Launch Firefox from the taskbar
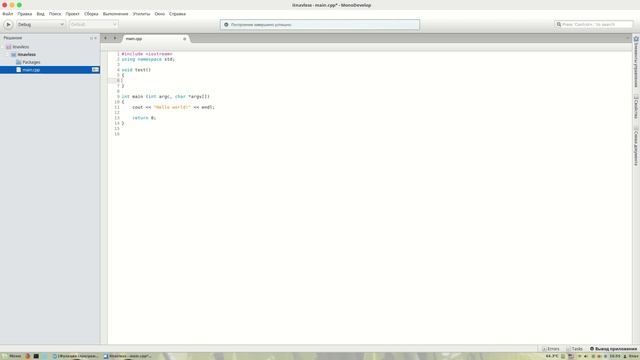 tap(28, 356)
